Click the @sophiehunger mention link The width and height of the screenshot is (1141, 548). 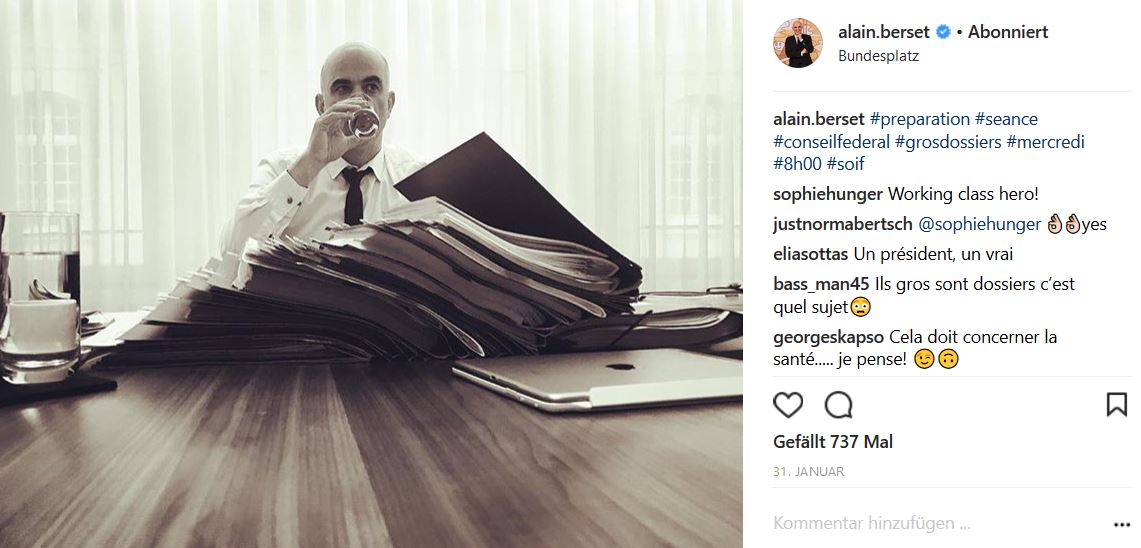(979, 225)
